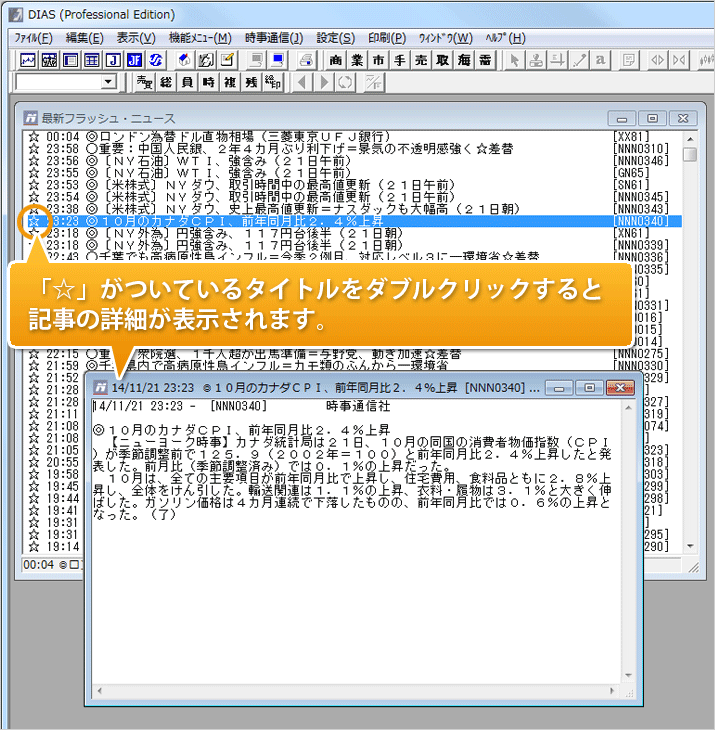The image size is (715, 730).
Task: Click the blue JF toolbar icon
Action: [x=134, y=60]
